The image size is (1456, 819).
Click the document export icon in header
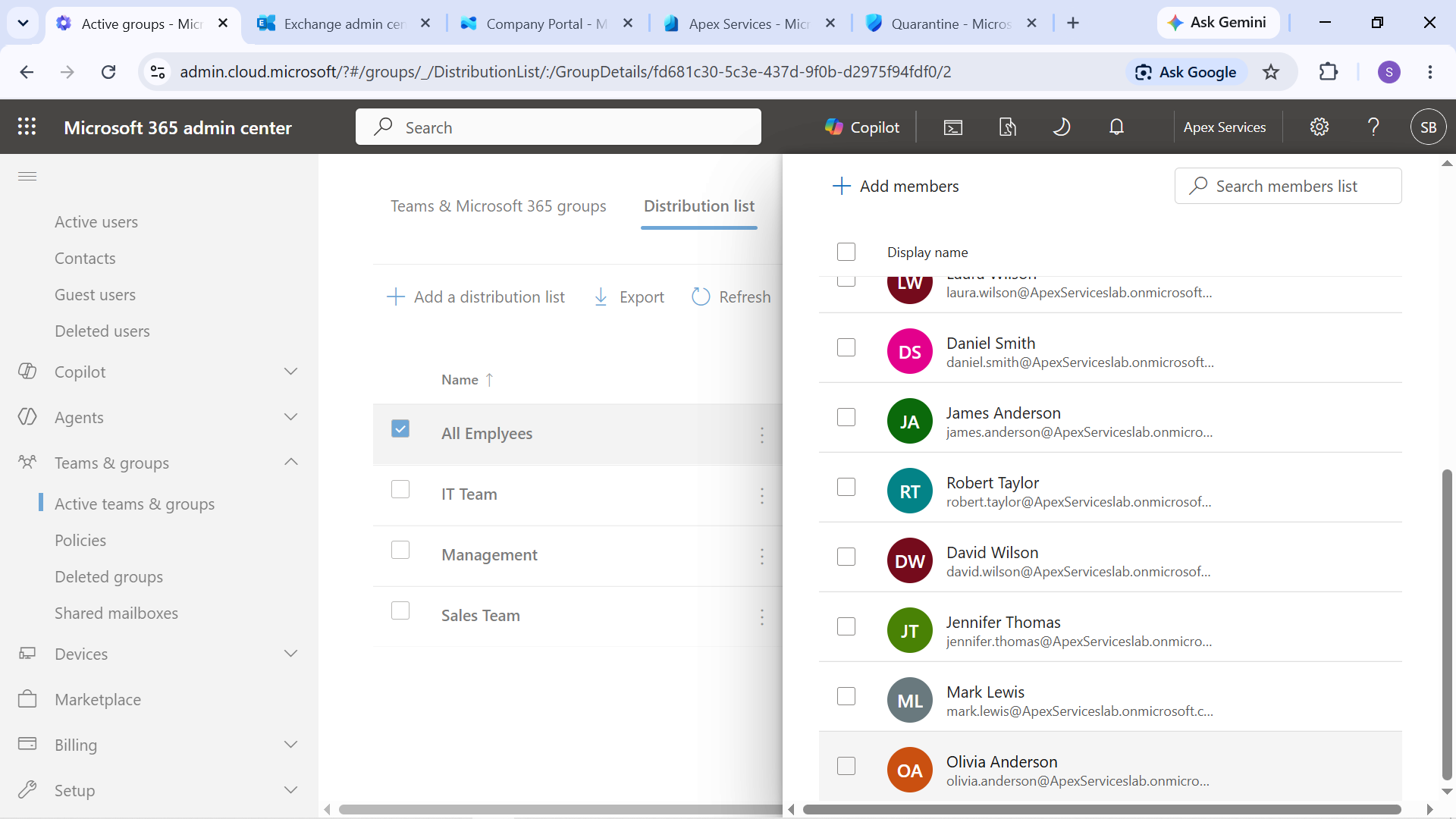1008,127
